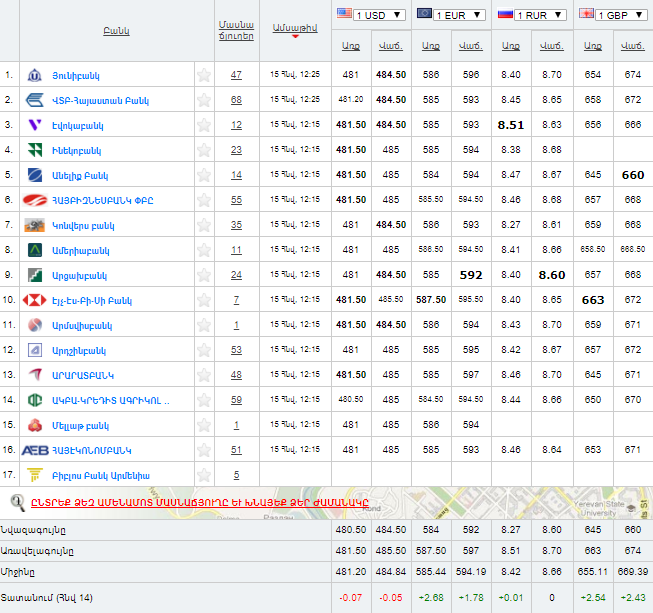Screen dimensions: 653x613
Task: Open the Ամերիաբանկ bank link
Action: click(81, 251)
